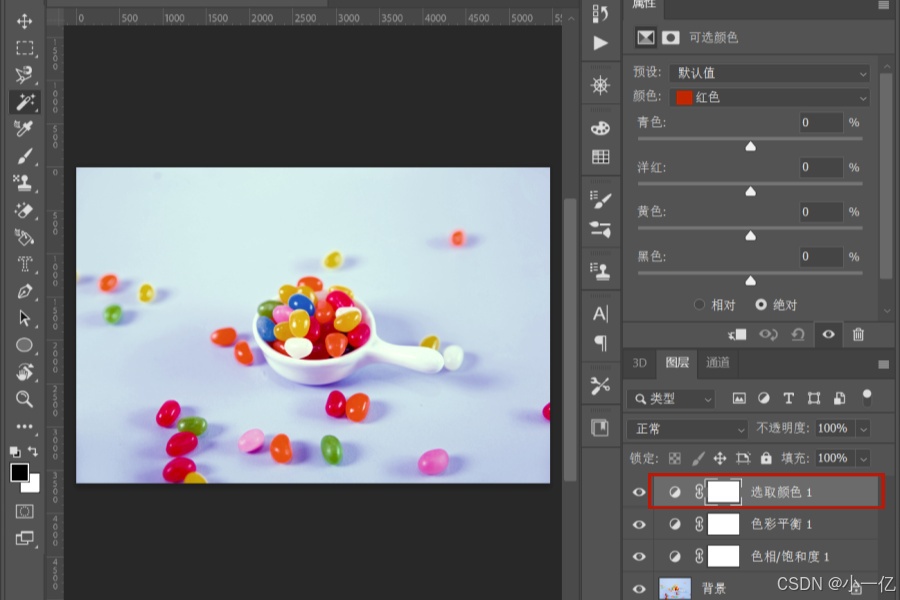
Task: Reset default foreground and background colors
Action: 15,452
